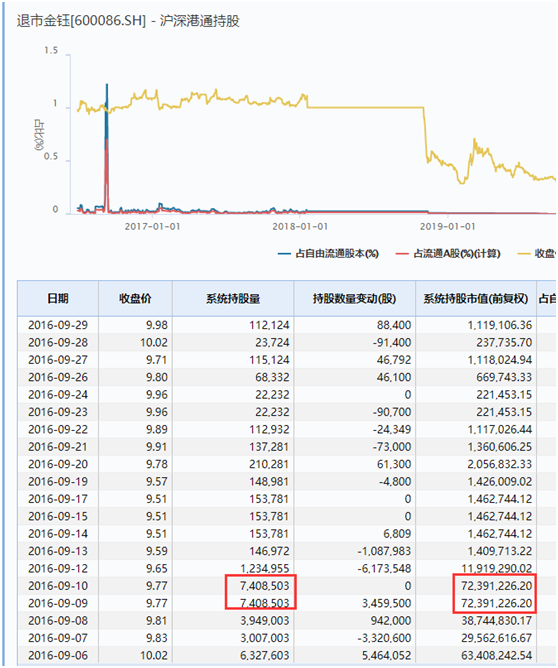The width and height of the screenshot is (558, 668).
Task: Click the blue spike peak on chart
Action: coord(107,85)
